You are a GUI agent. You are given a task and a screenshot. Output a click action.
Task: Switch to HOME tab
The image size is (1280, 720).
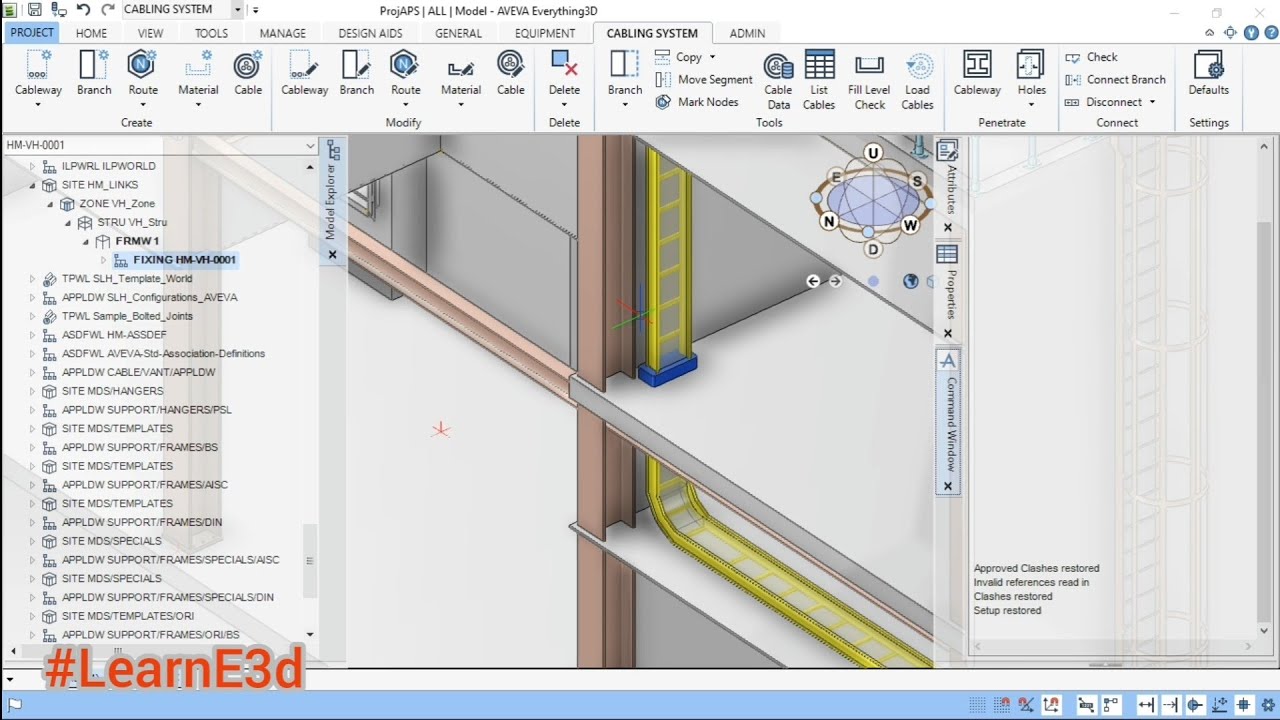tap(91, 33)
